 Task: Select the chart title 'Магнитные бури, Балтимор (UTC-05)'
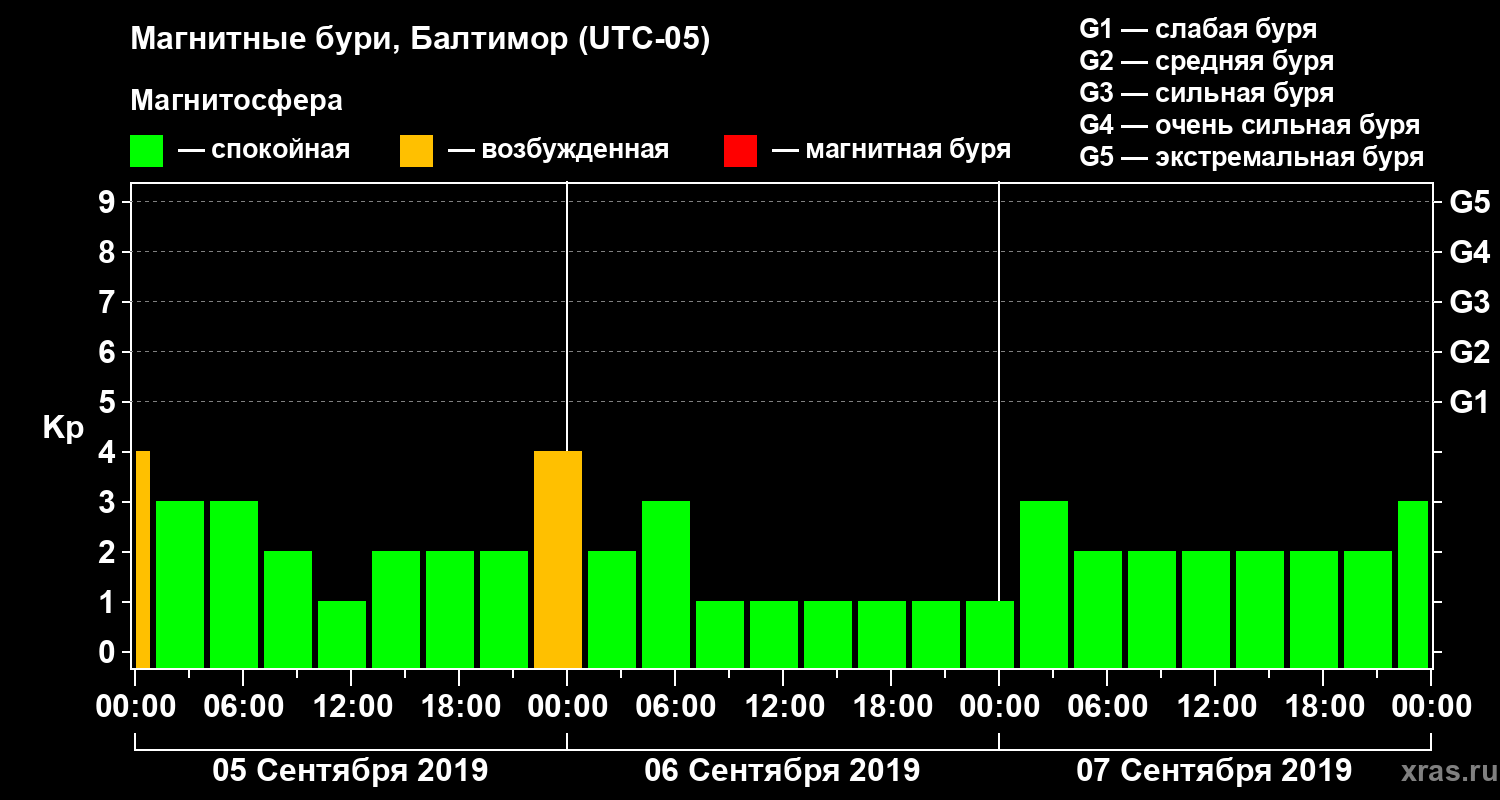coord(420,41)
